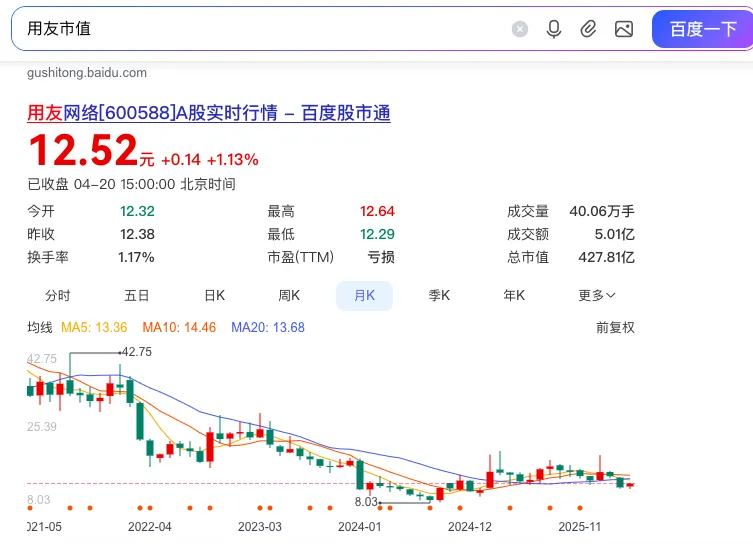The height and width of the screenshot is (544, 753).
Task: Click the 2025-11 date axis label
Action: pyautogui.click(x=580, y=527)
